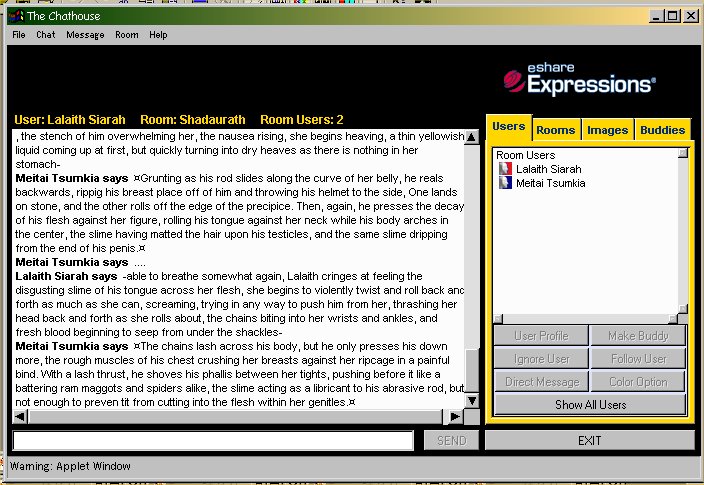Image resolution: width=704 pixels, height=485 pixels.
Task: Click the Color Option button
Action: 638,382
